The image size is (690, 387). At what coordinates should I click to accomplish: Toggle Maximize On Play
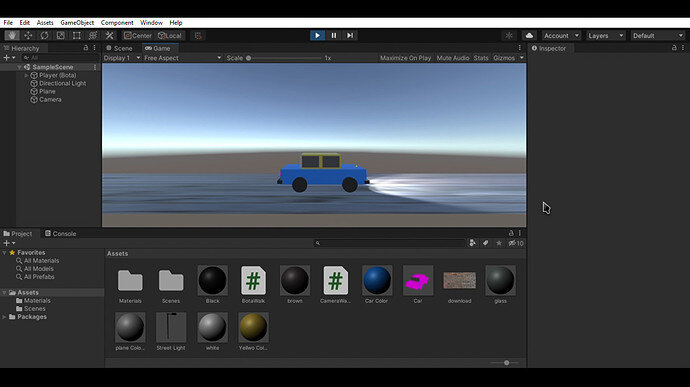click(405, 58)
